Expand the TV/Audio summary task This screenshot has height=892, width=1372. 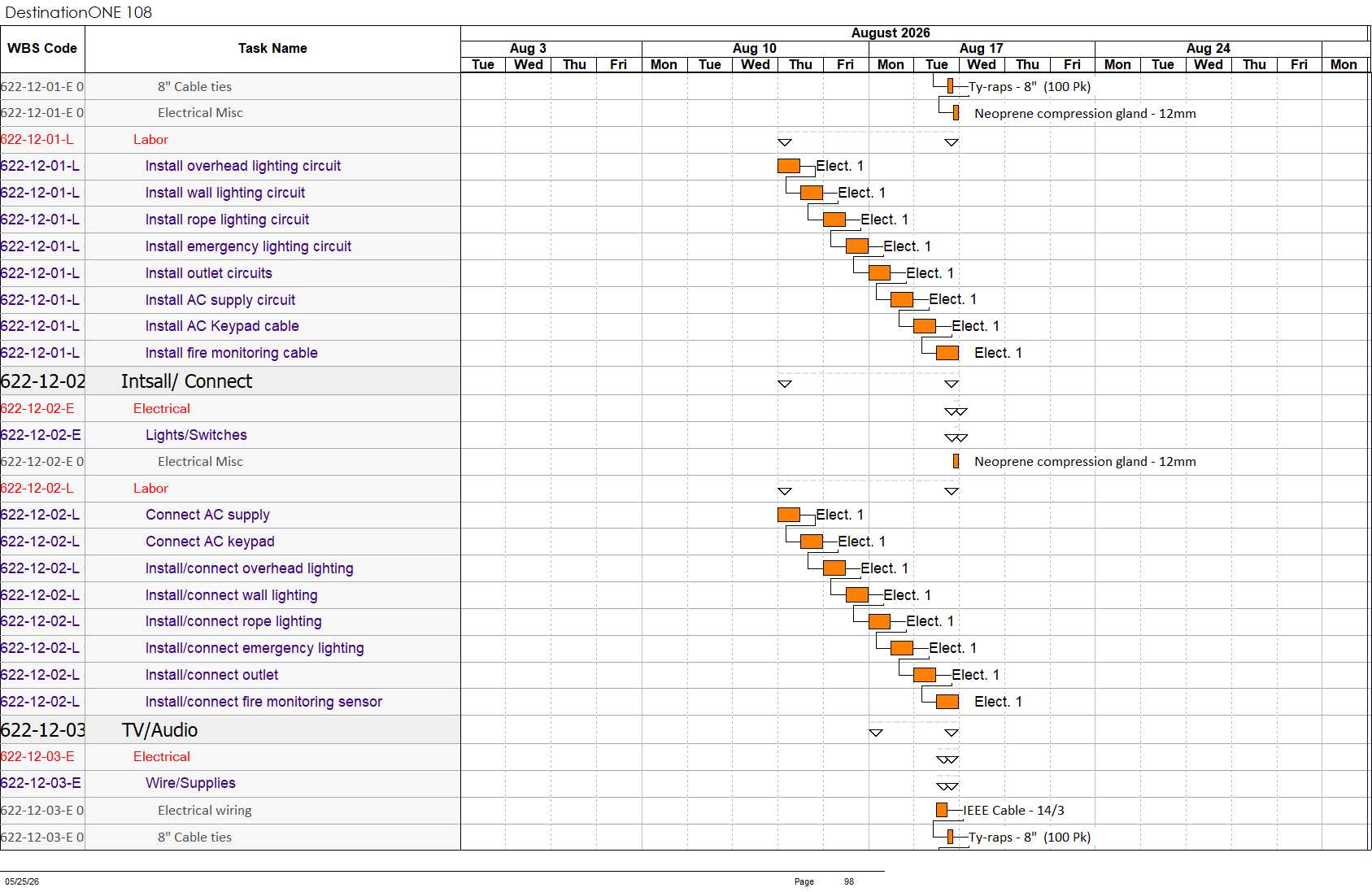(x=159, y=730)
